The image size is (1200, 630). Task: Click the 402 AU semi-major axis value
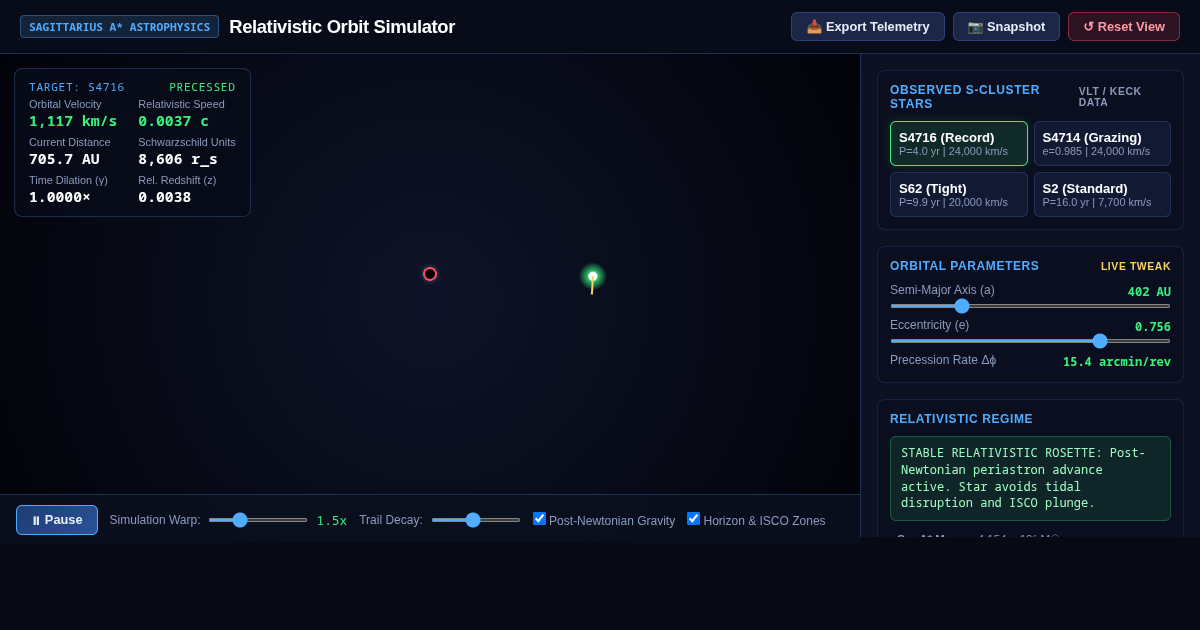click(1149, 292)
